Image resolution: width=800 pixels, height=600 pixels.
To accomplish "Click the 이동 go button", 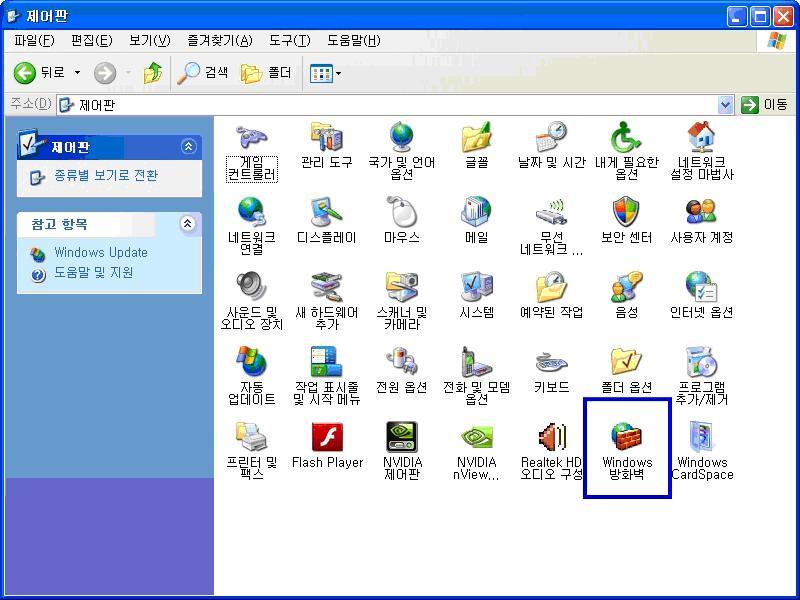I will coord(764,105).
